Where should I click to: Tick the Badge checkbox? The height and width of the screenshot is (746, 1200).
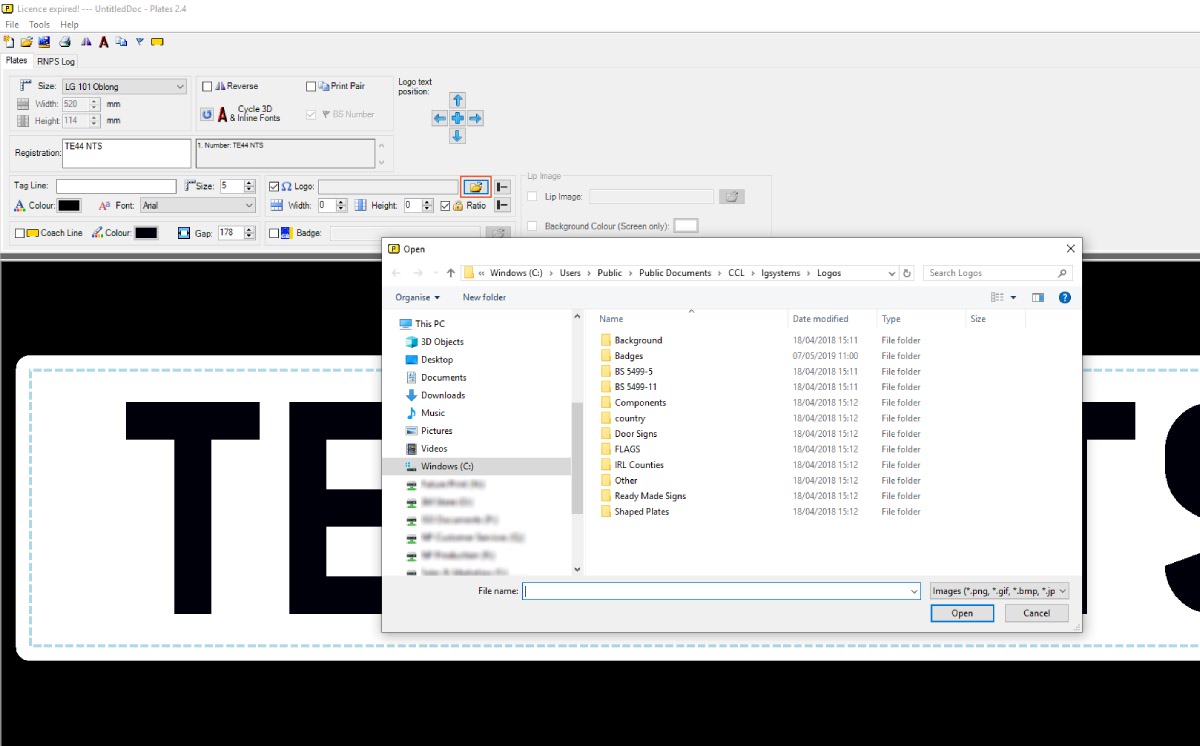(274, 233)
